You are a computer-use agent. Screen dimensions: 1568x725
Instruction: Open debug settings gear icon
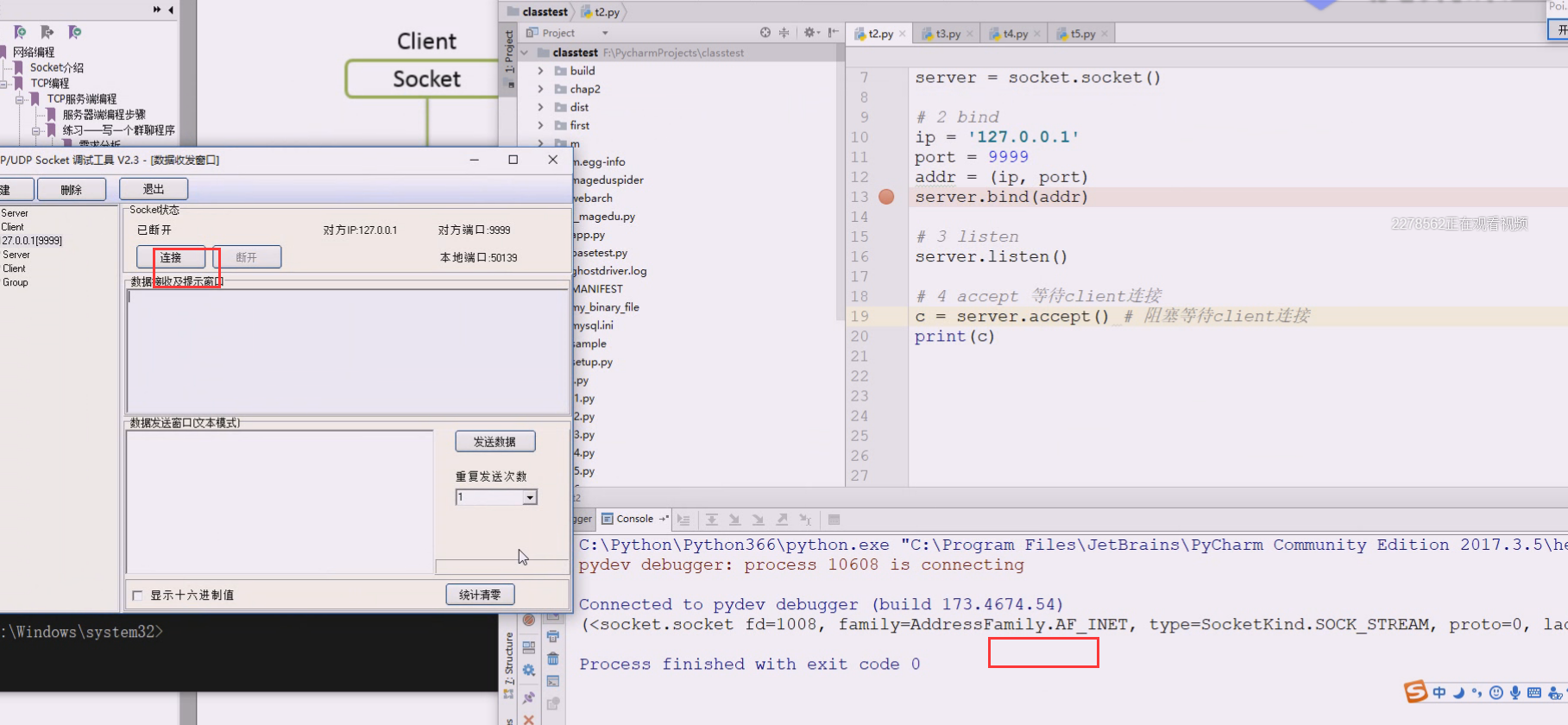529,671
